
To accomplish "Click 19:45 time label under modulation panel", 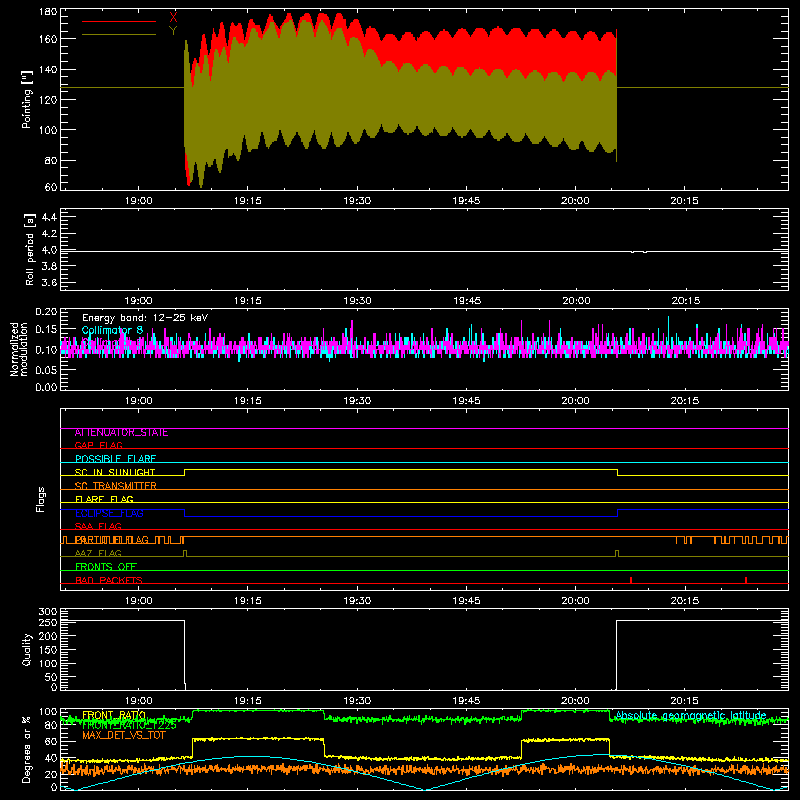I will 466,401.
